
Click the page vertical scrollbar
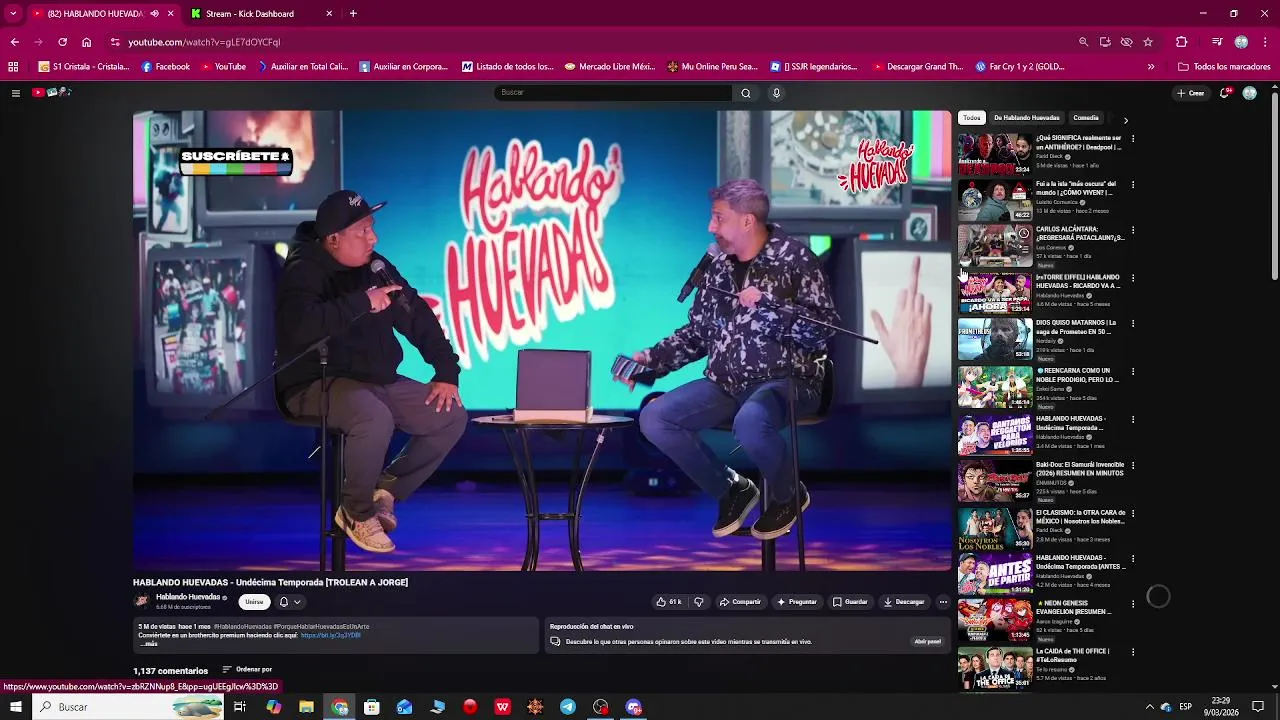click(1274, 185)
